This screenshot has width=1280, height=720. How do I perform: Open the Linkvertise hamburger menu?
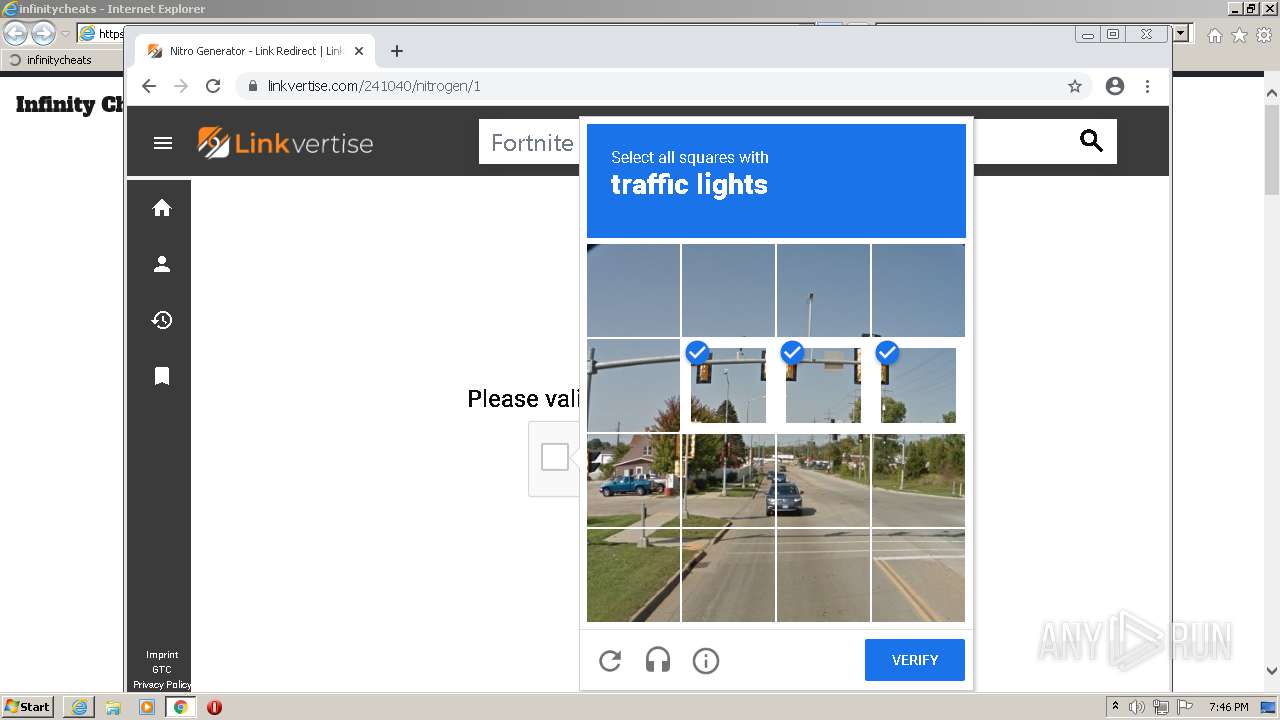(163, 143)
